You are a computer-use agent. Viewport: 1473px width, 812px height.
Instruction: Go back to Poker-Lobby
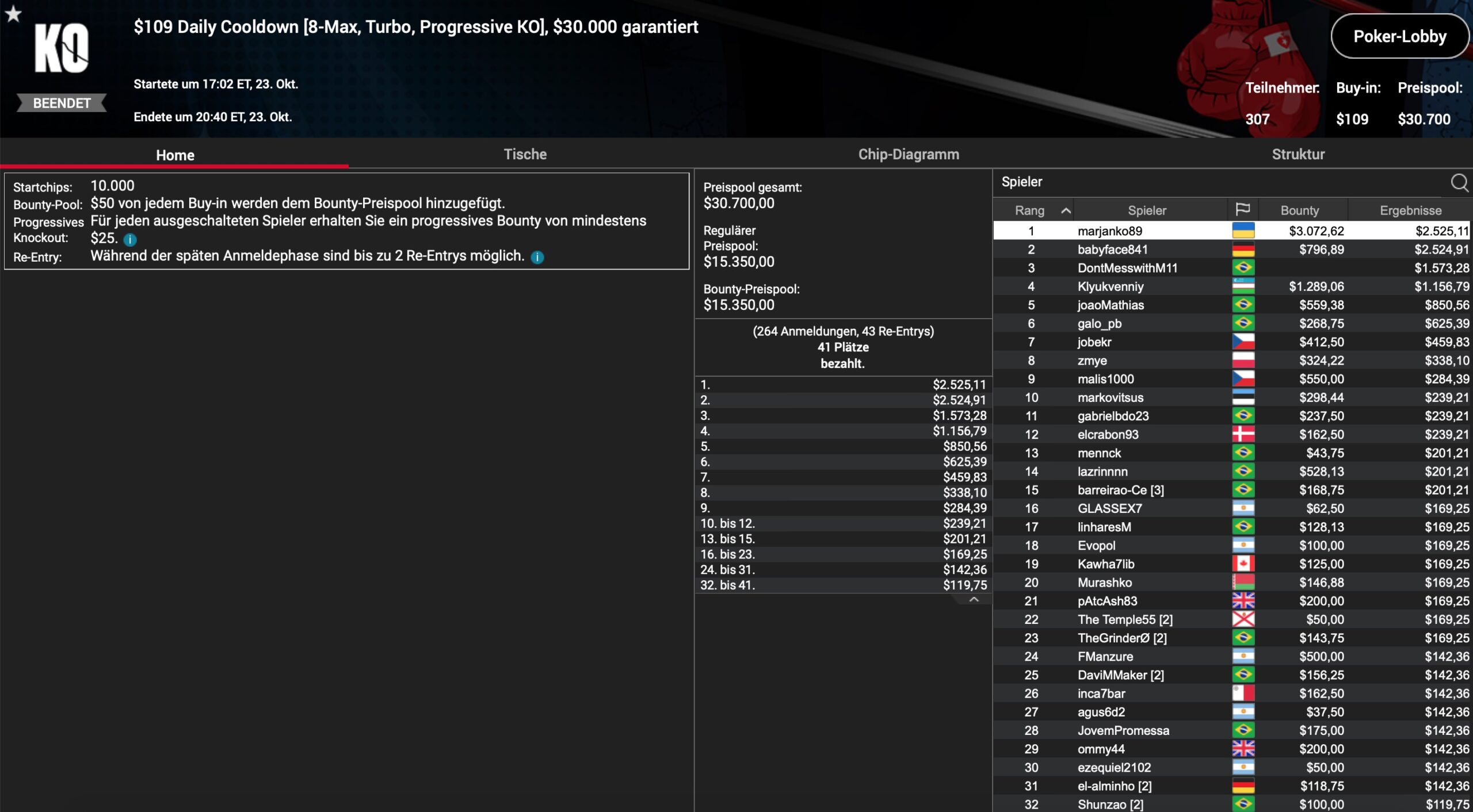click(1399, 37)
